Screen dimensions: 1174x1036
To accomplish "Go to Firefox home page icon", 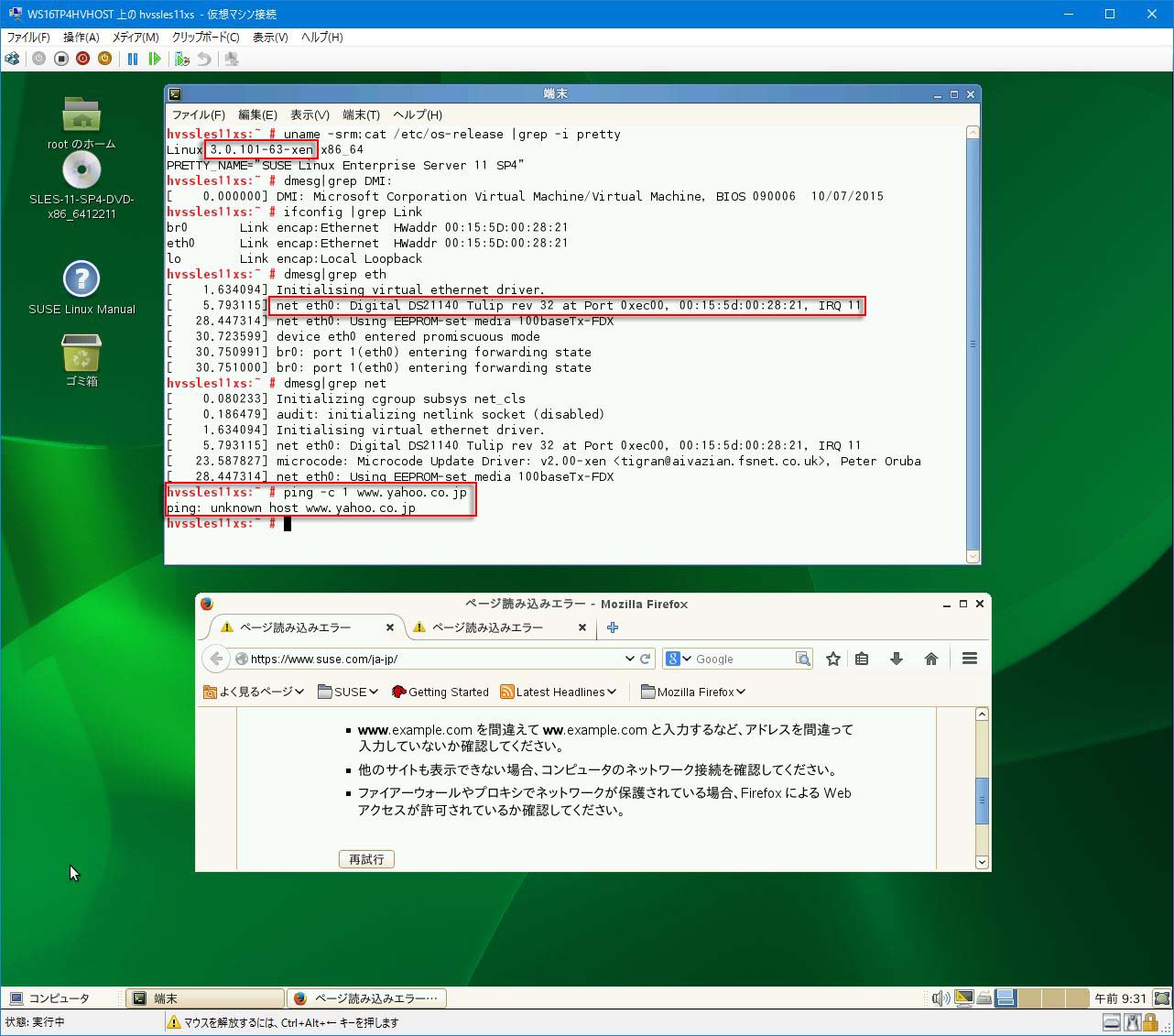I will 931,659.
